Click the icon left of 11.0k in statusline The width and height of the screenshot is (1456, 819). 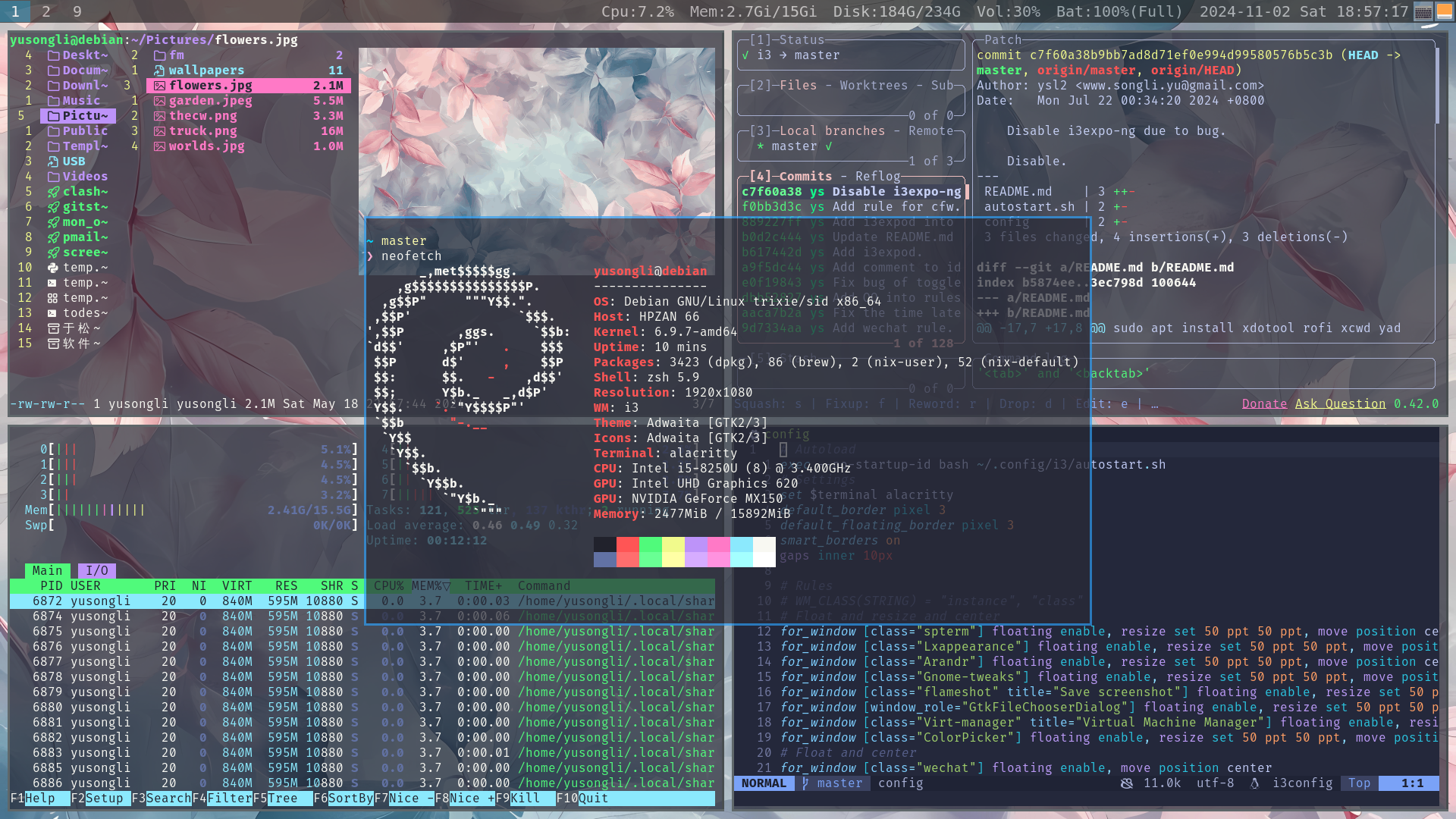(1127, 783)
